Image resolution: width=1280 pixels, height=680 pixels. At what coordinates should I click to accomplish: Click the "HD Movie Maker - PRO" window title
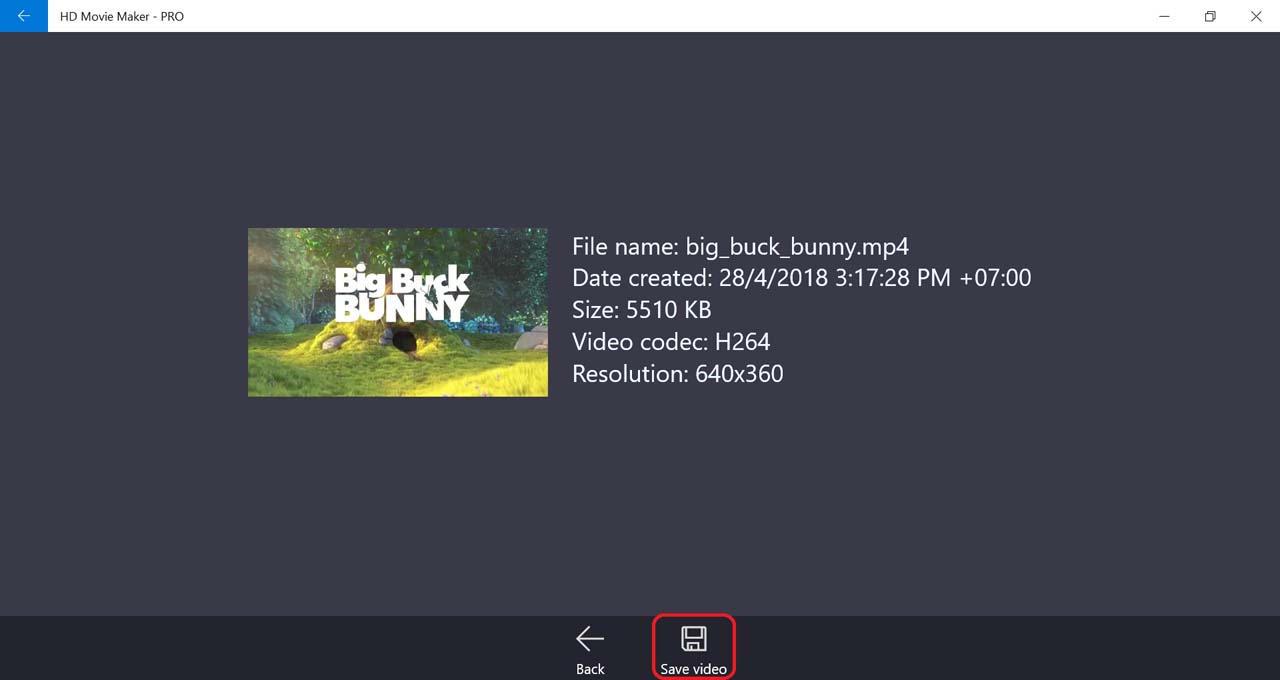tap(122, 16)
